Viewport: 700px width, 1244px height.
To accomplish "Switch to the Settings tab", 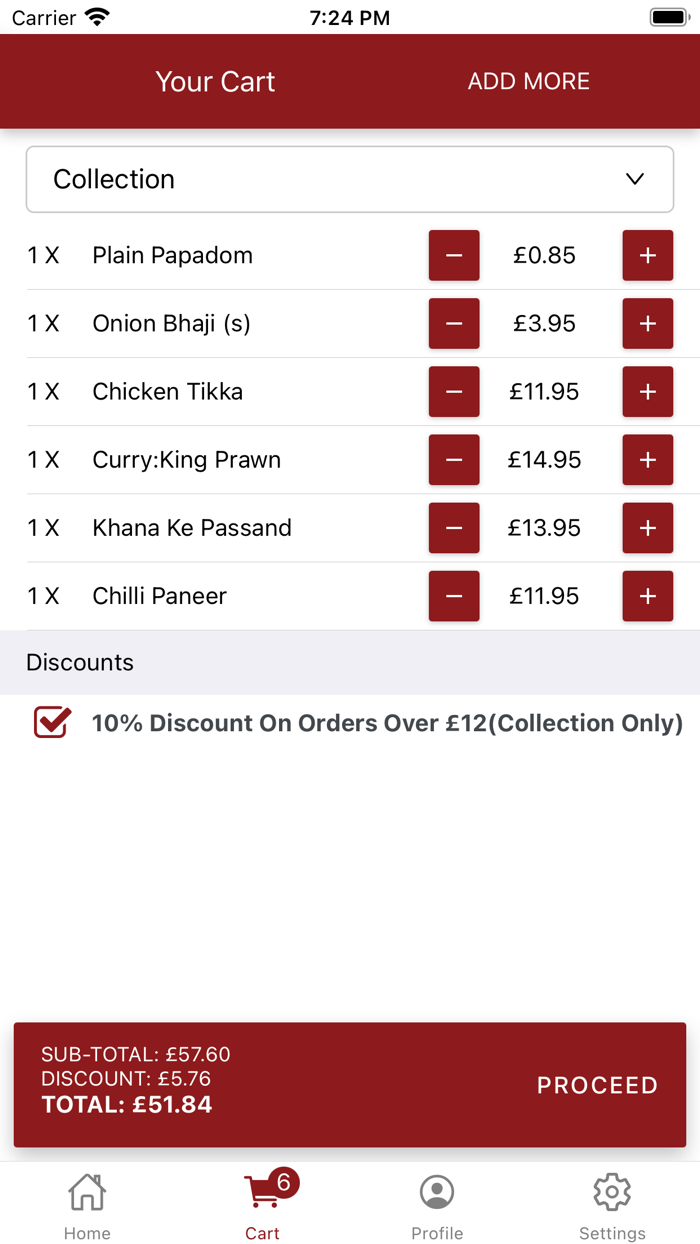I will pyautogui.click(x=612, y=1204).
